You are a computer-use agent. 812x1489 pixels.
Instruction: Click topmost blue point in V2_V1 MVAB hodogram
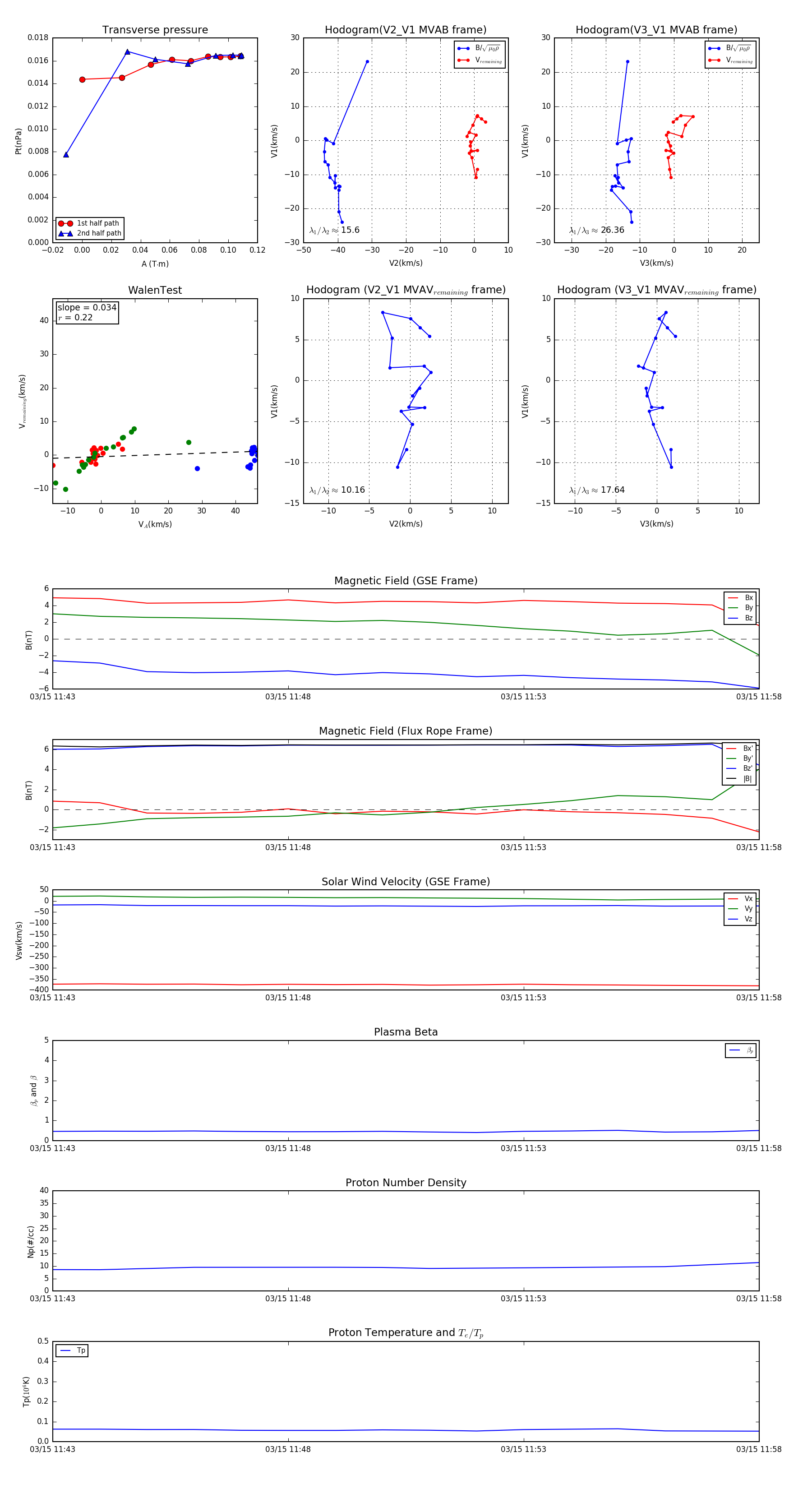tap(367, 62)
